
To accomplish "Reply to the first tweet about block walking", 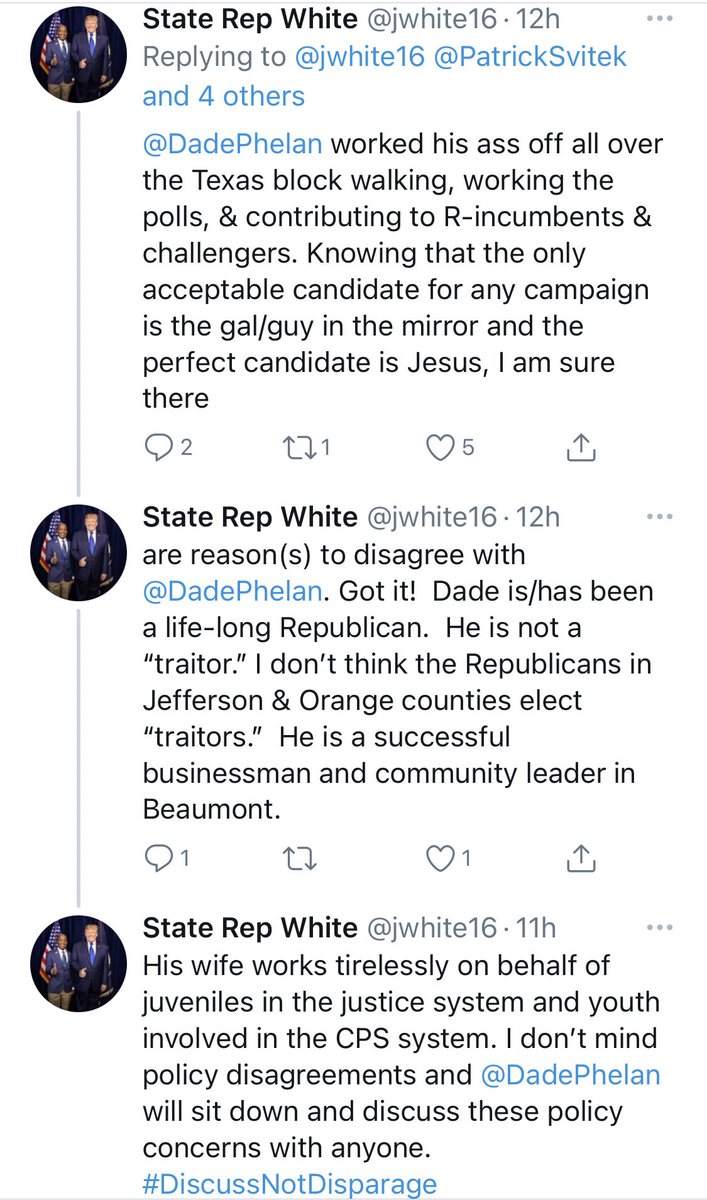I will (x=160, y=449).
